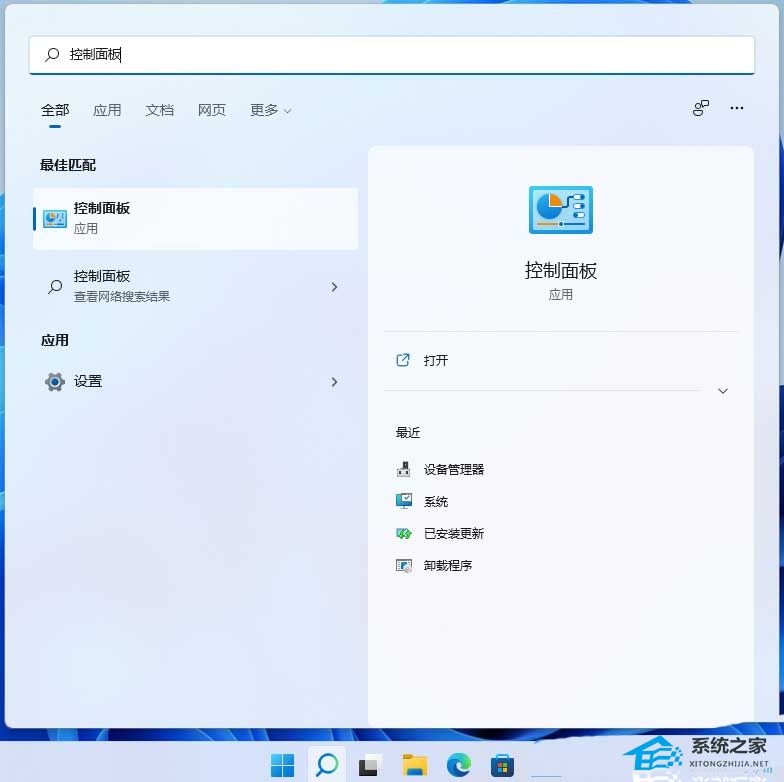Click the search options icon beside the three dots
784x782 pixels.
tap(701, 108)
